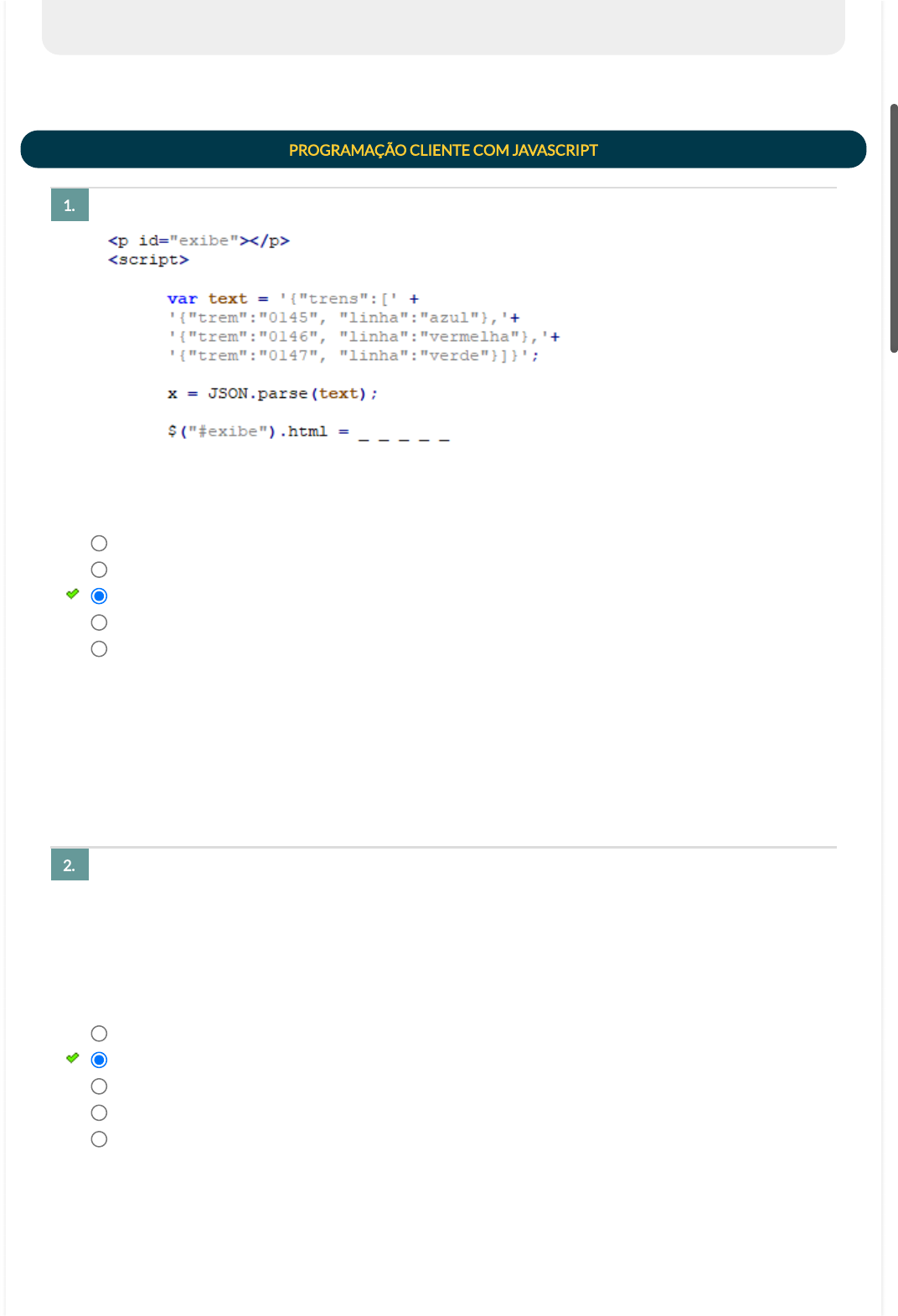Image resolution: width=898 pixels, height=1316 pixels.
Task: Choose the fourth answer option of question 1
Action: click(x=99, y=622)
